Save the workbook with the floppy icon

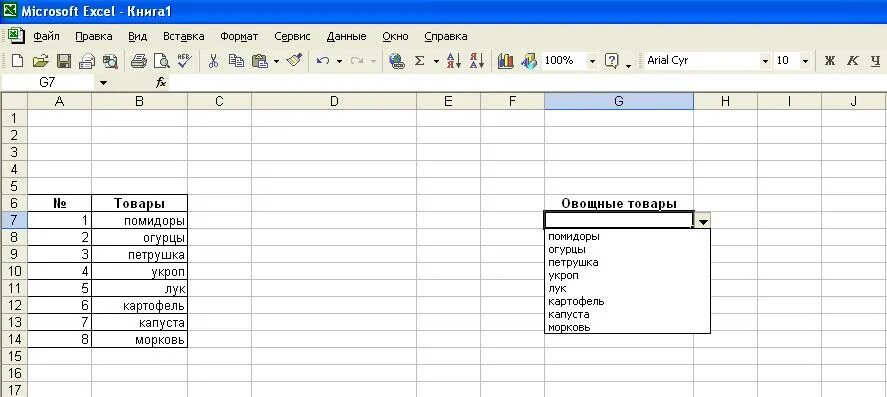[x=63, y=61]
